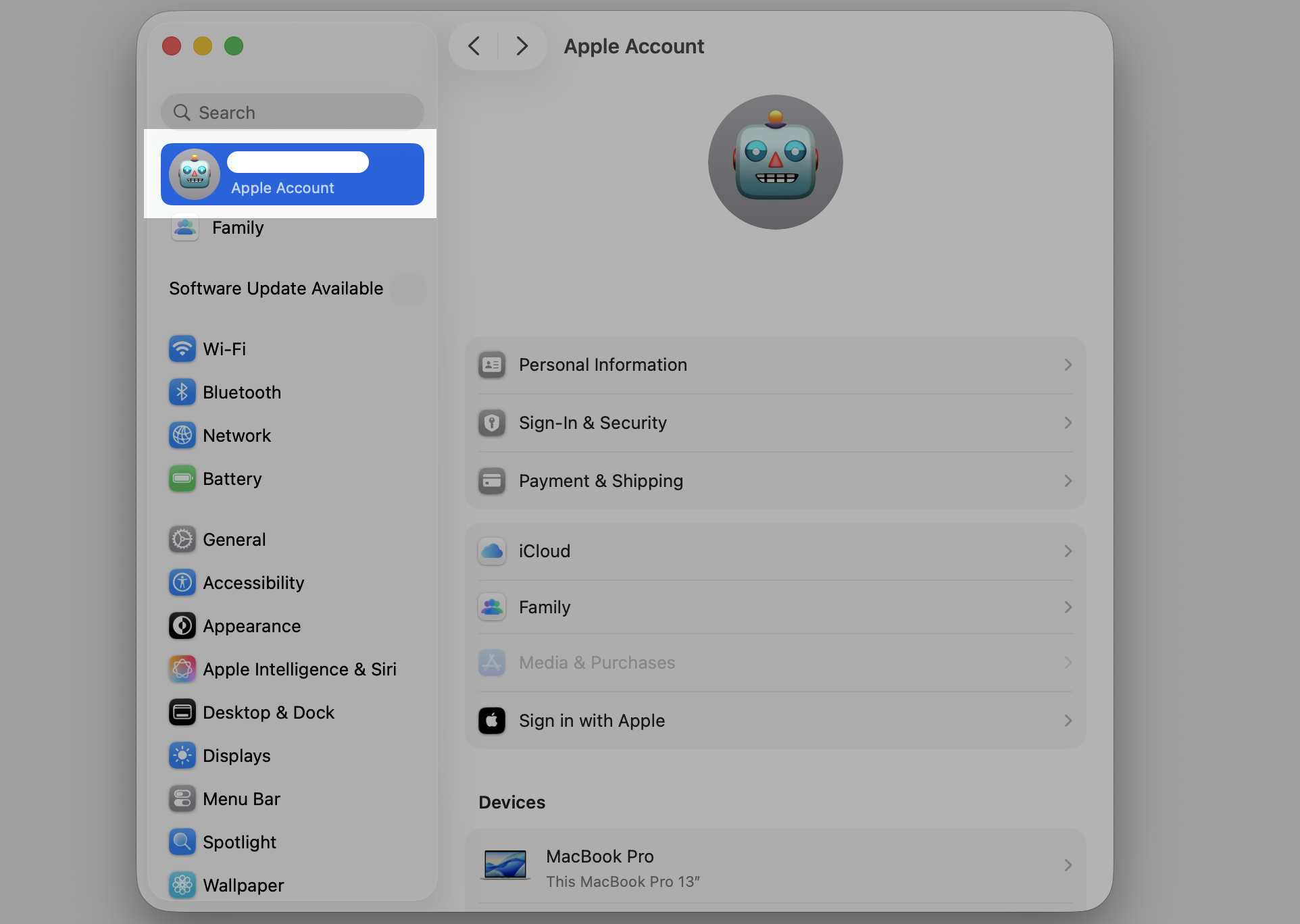
Task: Click the General gear icon
Action: (x=182, y=540)
